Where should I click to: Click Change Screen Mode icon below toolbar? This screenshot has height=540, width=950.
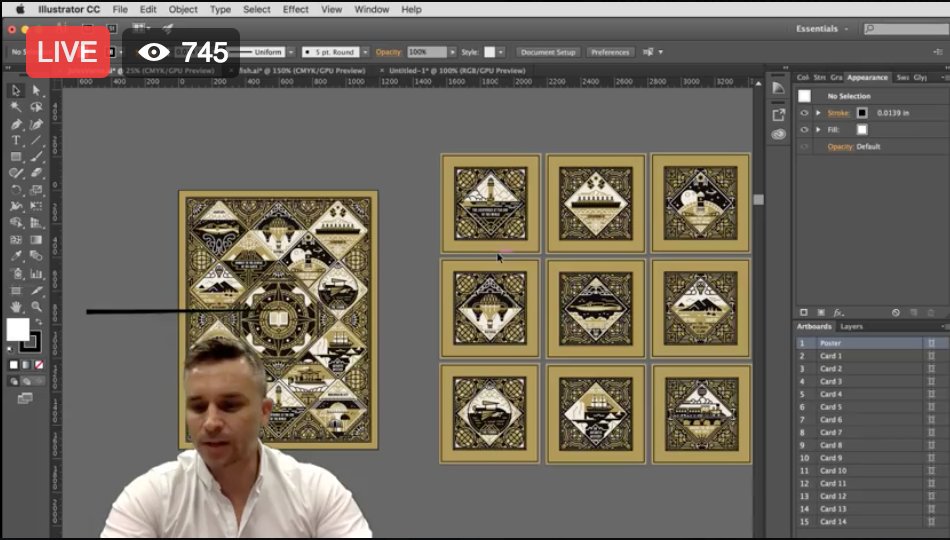pos(25,398)
